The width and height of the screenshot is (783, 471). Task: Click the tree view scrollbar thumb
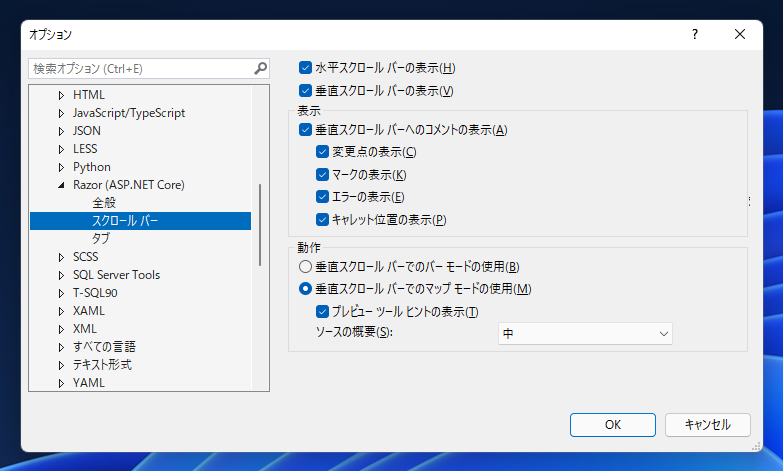pos(260,225)
